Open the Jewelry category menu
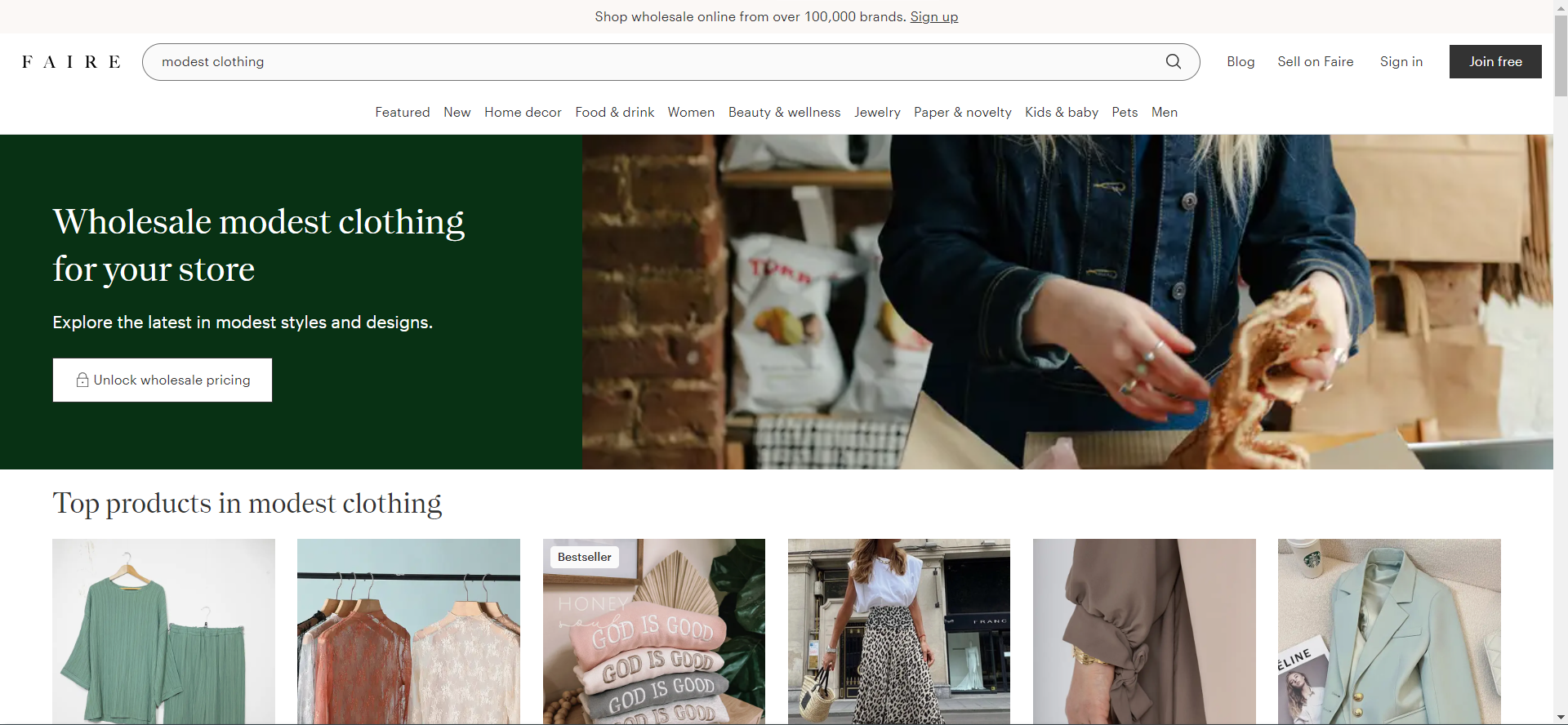Viewport: 1568px width, 725px height. tap(877, 113)
